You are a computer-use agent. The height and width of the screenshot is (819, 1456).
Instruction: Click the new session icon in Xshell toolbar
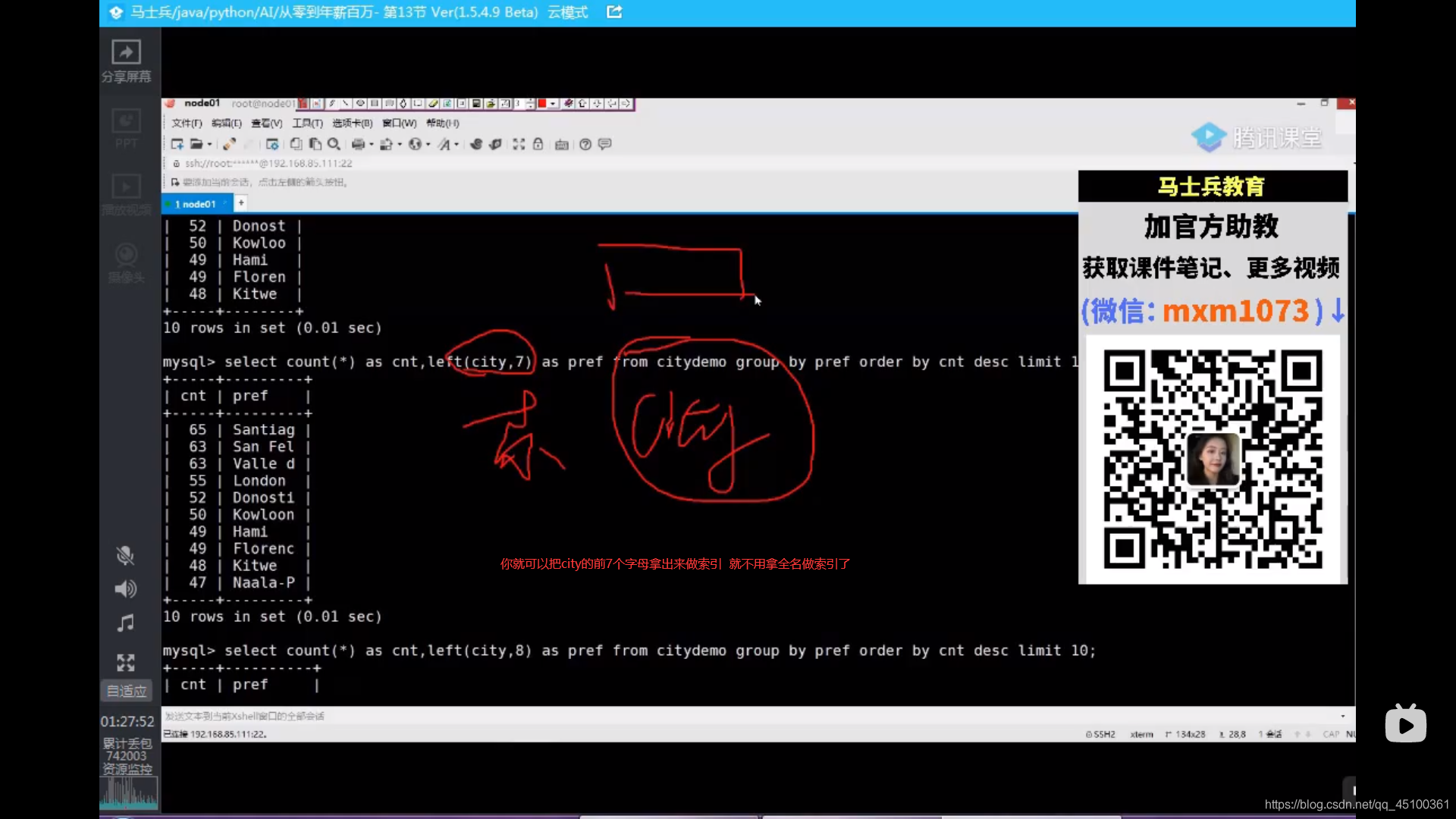click(x=177, y=144)
